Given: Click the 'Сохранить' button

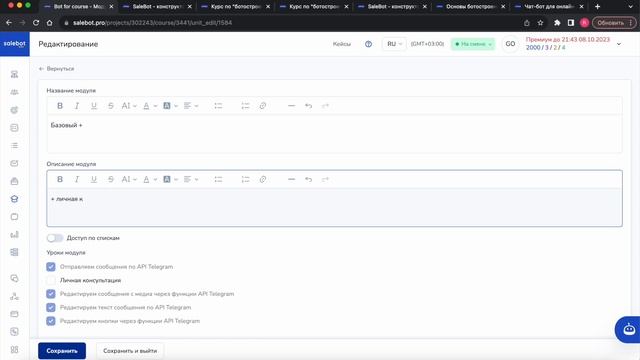Looking at the screenshot, I should tap(62, 351).
